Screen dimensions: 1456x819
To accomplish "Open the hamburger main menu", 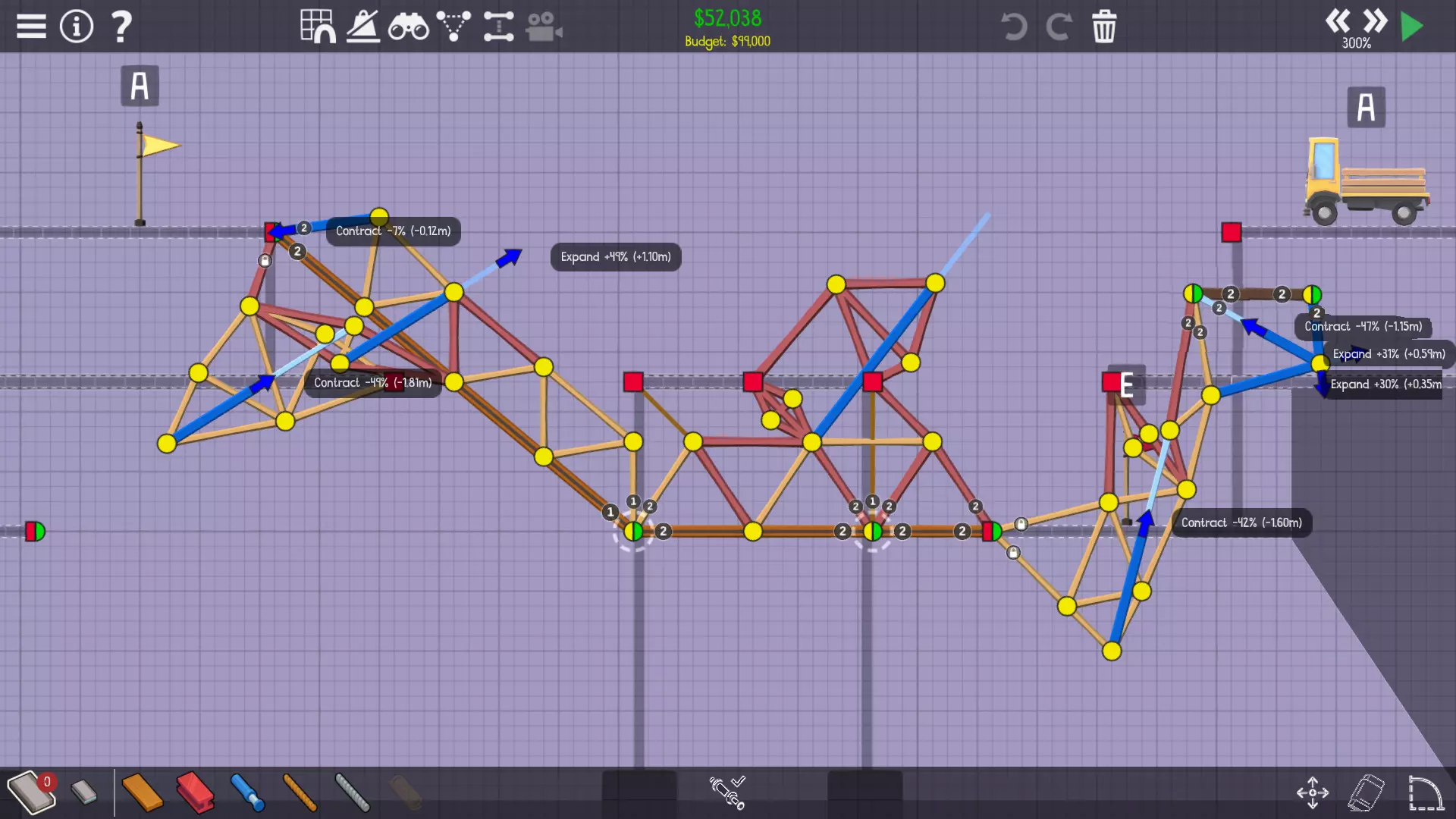I will [31, 27].
